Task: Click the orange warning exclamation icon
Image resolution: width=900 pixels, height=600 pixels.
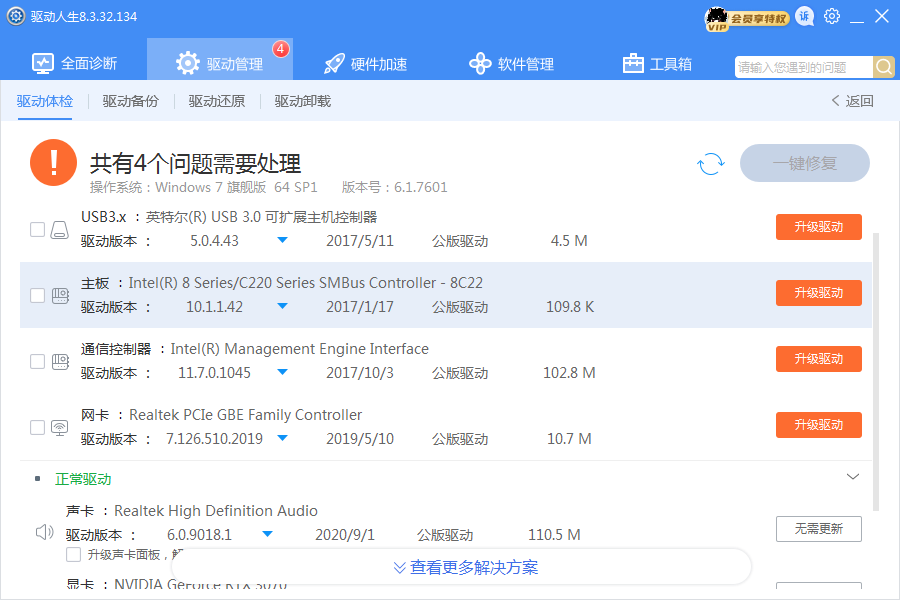Action: [53, 162]
